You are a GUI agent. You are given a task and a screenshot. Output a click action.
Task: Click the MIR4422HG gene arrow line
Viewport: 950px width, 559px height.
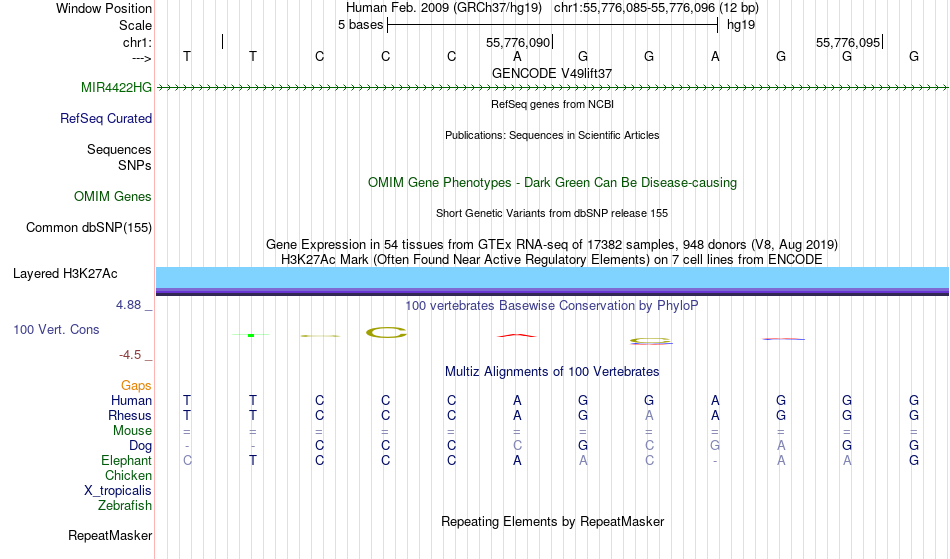click(x=553, y=88)
